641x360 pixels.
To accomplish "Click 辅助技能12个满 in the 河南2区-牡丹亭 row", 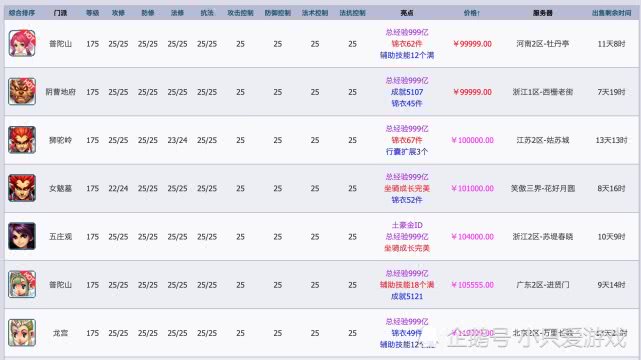I will coord(407,55).
